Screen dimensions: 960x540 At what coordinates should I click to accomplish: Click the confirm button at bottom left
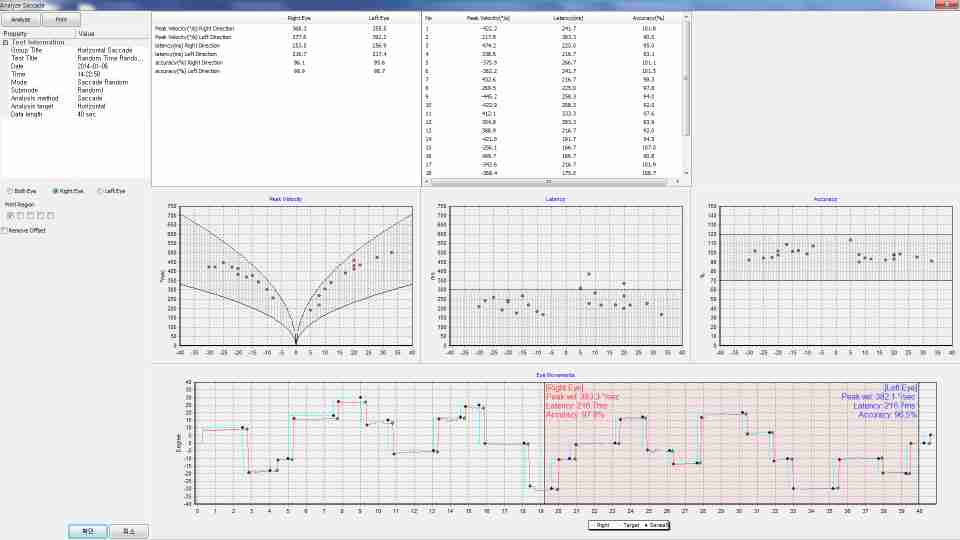point(88,531)
